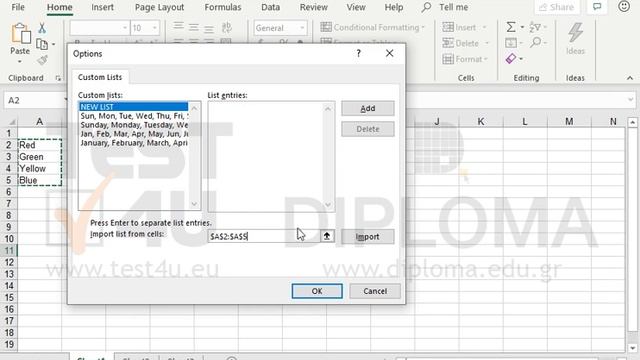Click the Insert cells icon
Image resolution: width=640 pixels, height=360 pixels.
[448, 27]
